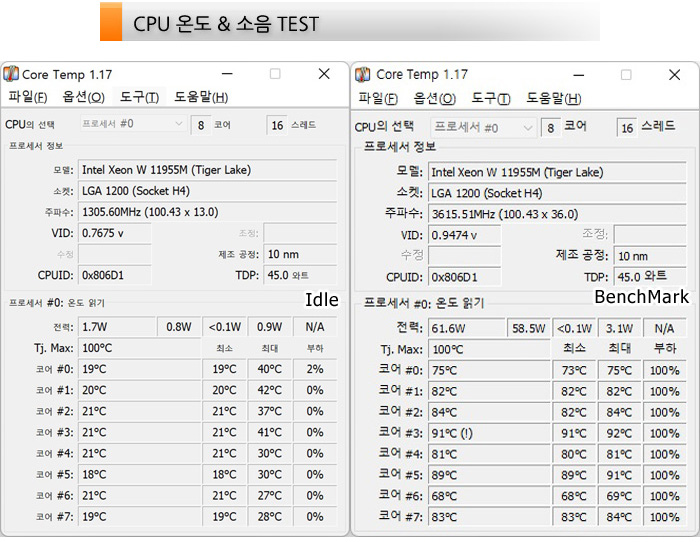The width and height of the screenshot is (700, 542).
Task: Click Core Temp app icon in right window
Action: (x=362, y=74)
